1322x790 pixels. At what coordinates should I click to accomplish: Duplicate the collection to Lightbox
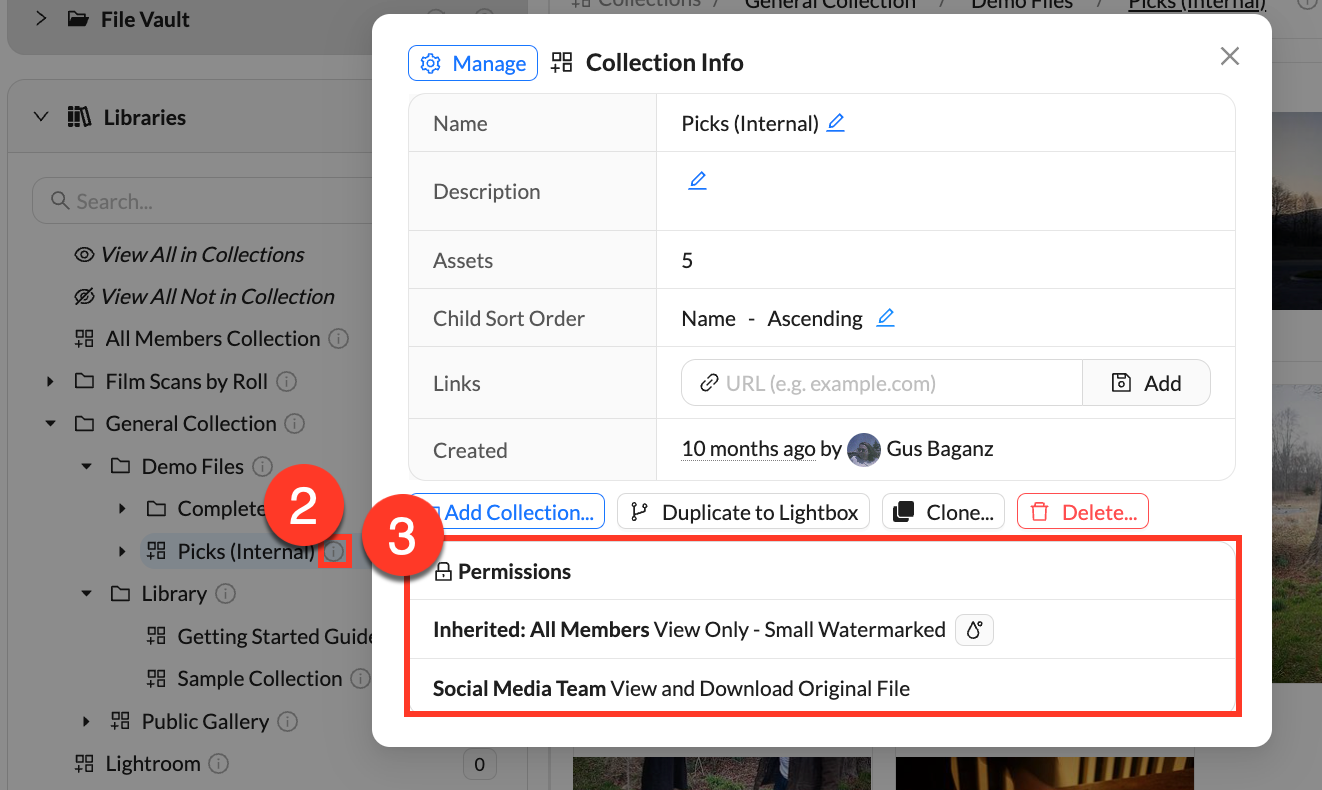tap(743, 511)
